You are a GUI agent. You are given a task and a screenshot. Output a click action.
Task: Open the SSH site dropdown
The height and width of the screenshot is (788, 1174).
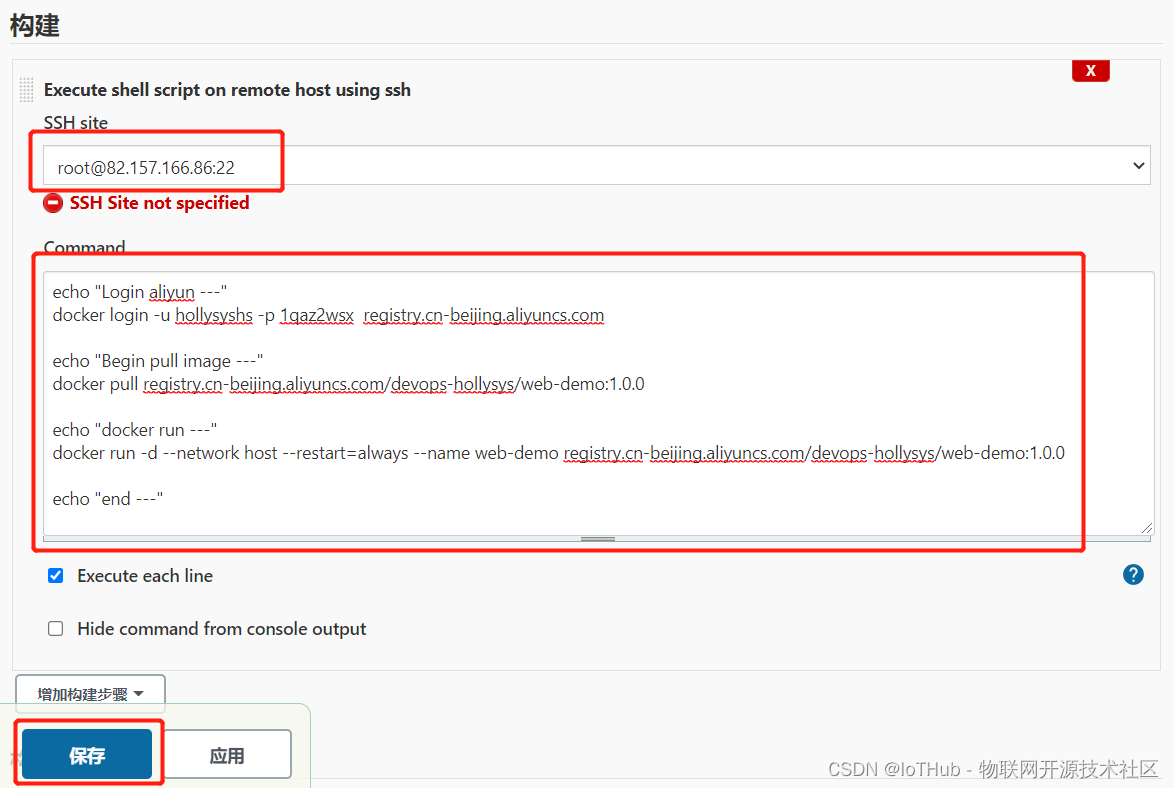[596, 166]
